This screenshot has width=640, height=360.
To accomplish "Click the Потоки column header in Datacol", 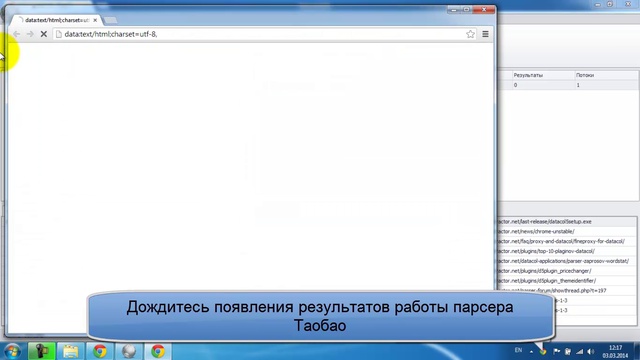I will click(x=606, y=75).
